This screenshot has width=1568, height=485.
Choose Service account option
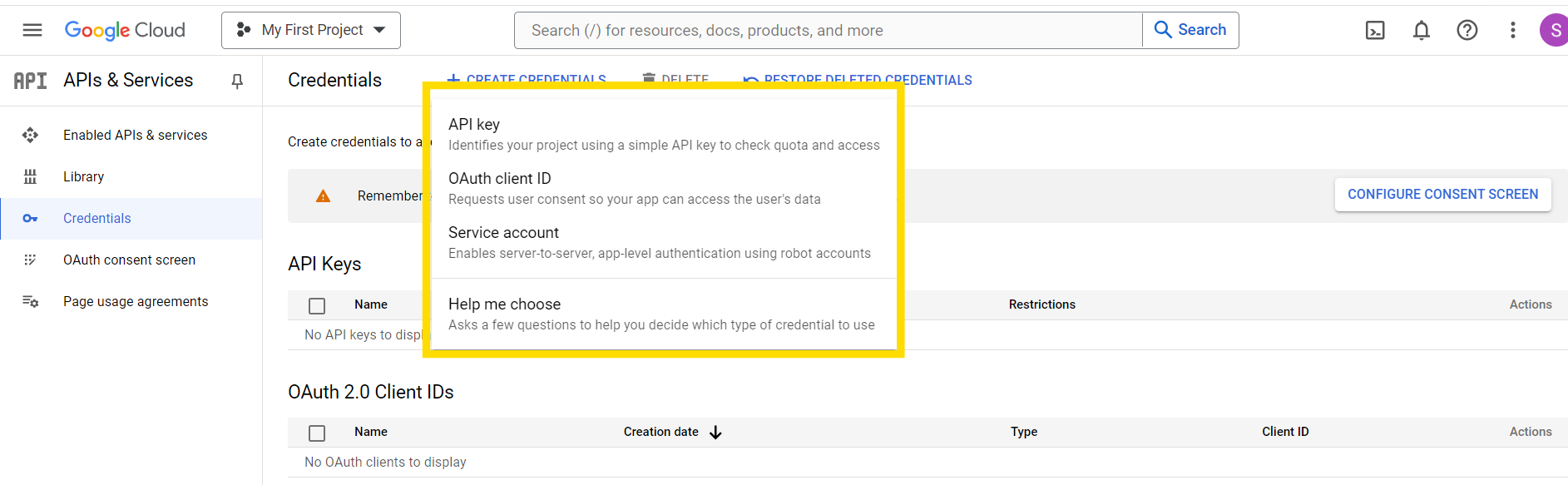[x=664, y=242]
